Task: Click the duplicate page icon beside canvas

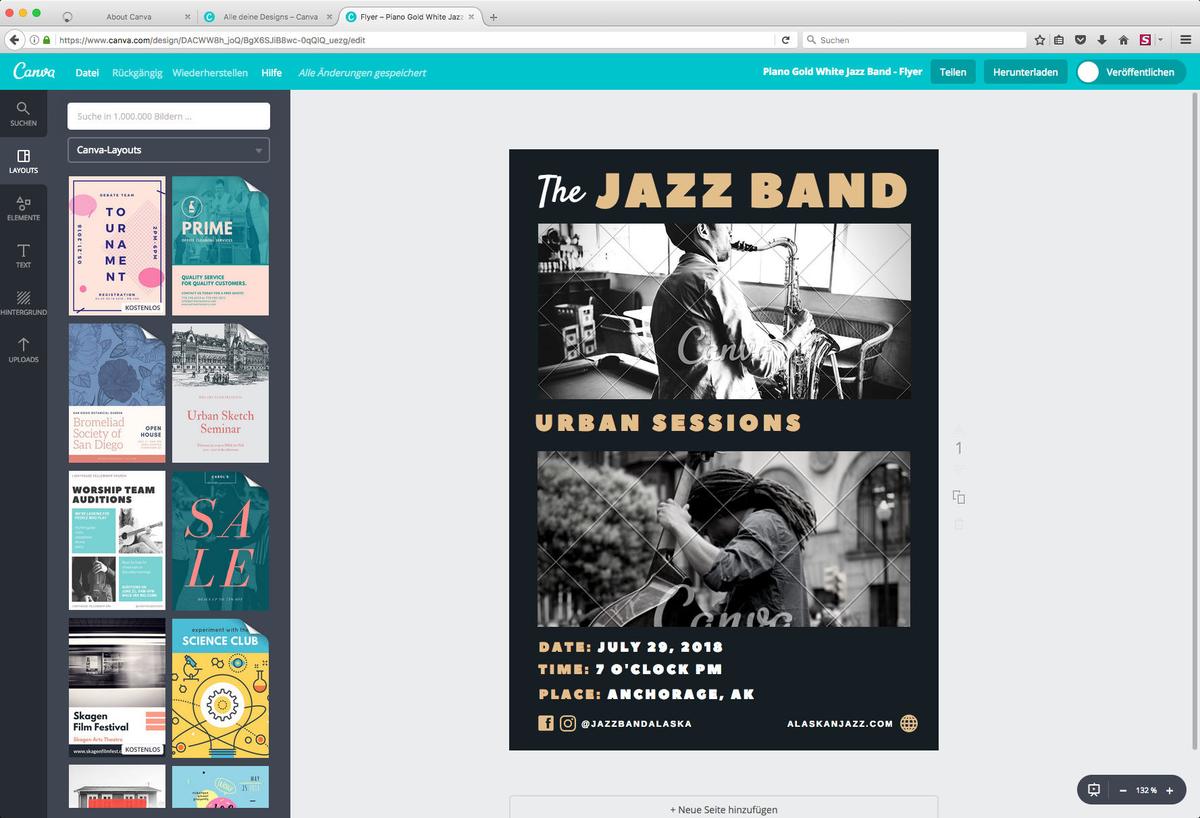Action: [x=959, y=497]
